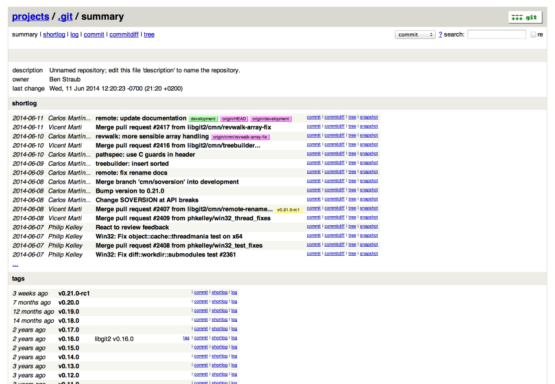Click snapshot link for 'remote: update documentation'
The height and width of the screenshot is (384, 555).
point(369,117)
